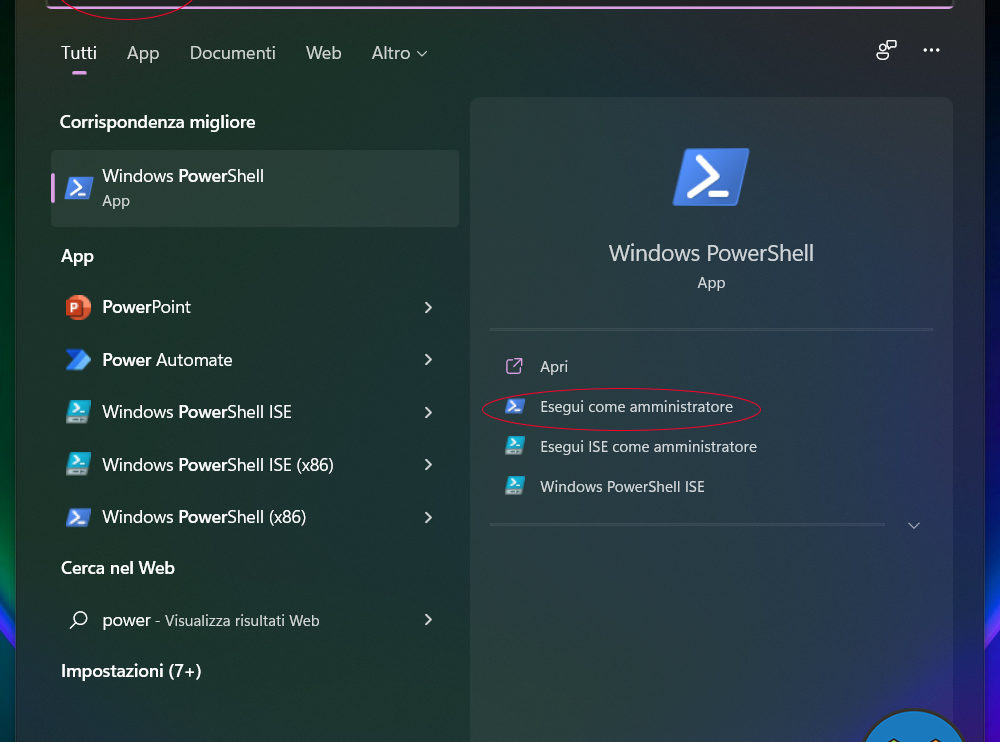Open the Altro filter dropdown
The image size is (1000, 742).
[399, 53]
